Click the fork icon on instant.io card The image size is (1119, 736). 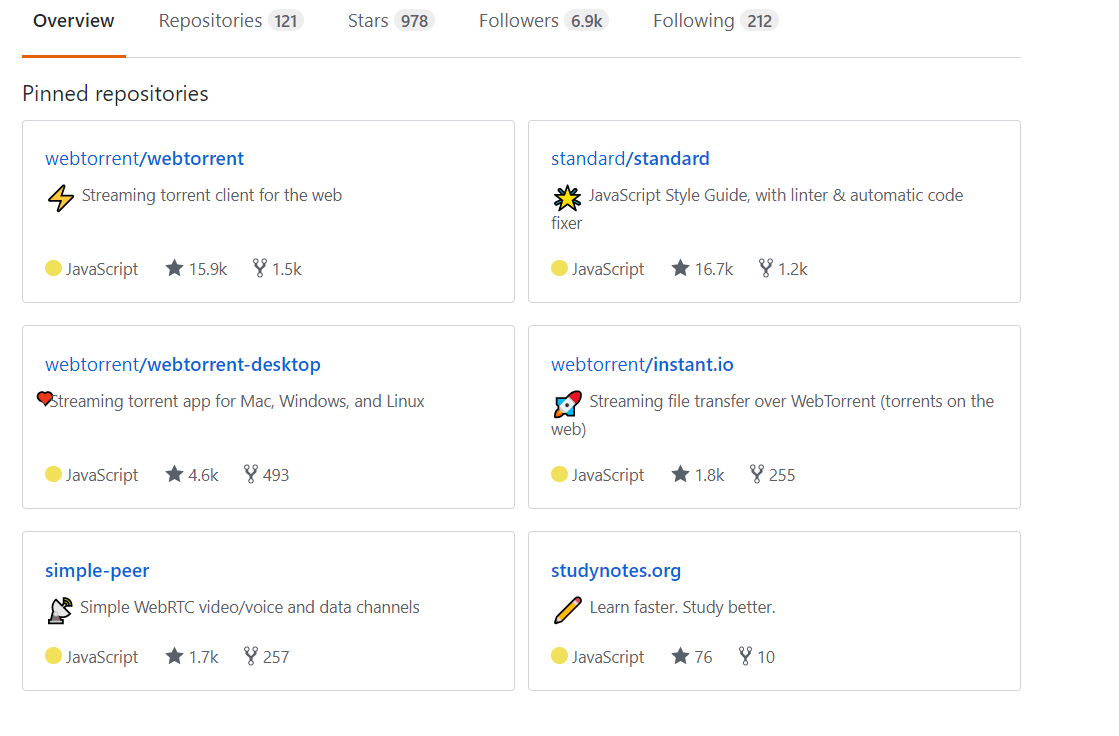(x=756, y=474)
